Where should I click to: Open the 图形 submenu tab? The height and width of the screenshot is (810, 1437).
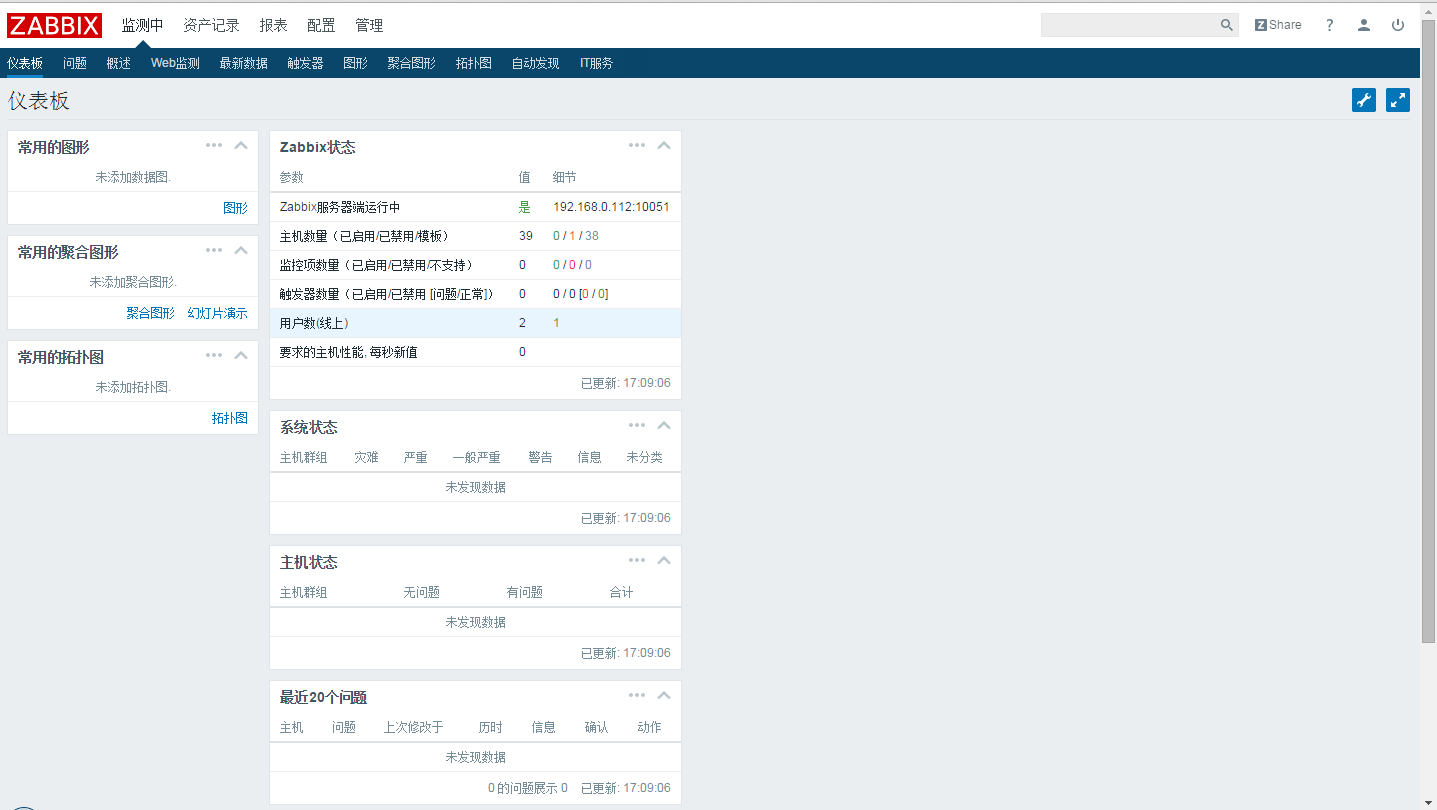(355, 63)
